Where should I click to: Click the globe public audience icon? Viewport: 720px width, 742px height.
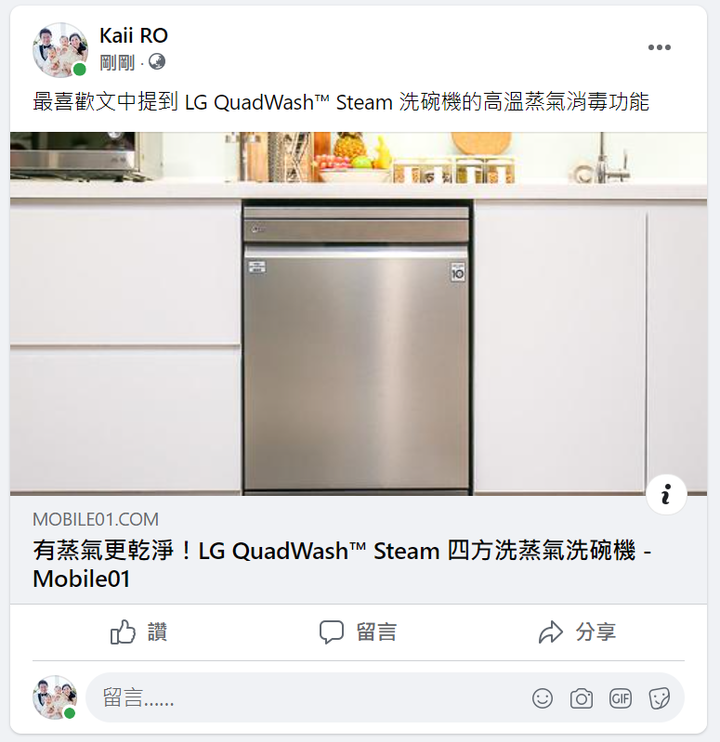(x=157, y=62)
